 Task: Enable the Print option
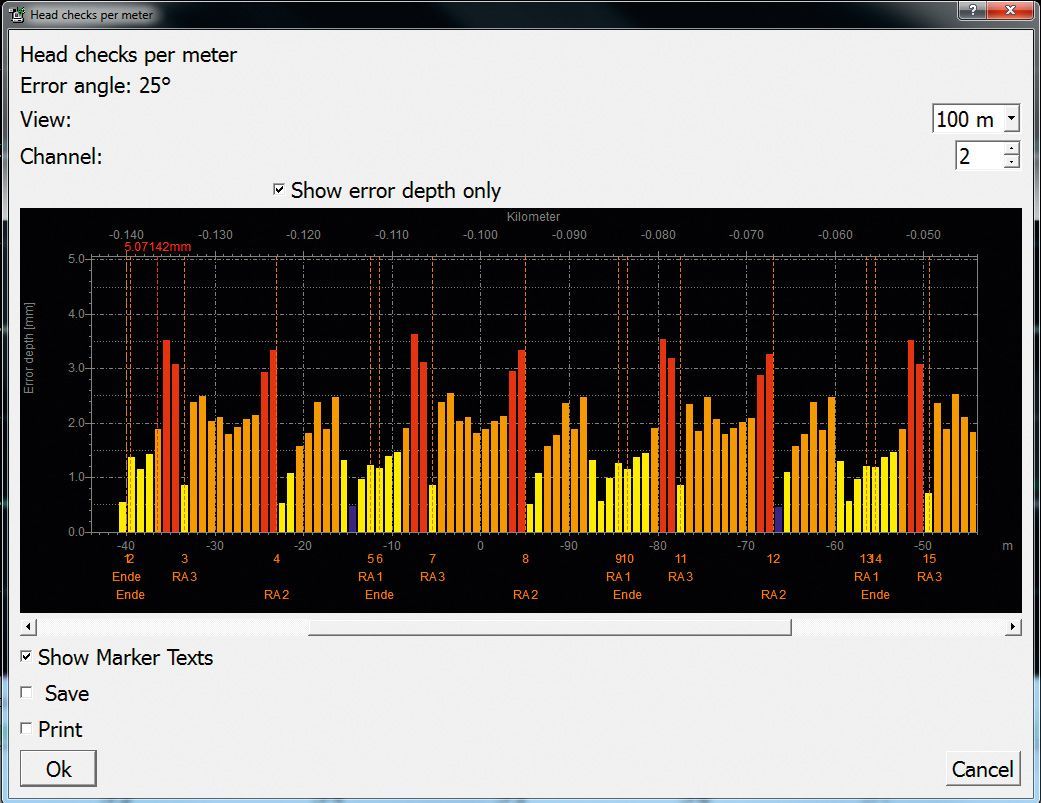pyautogui.click(x=27, y=729)
